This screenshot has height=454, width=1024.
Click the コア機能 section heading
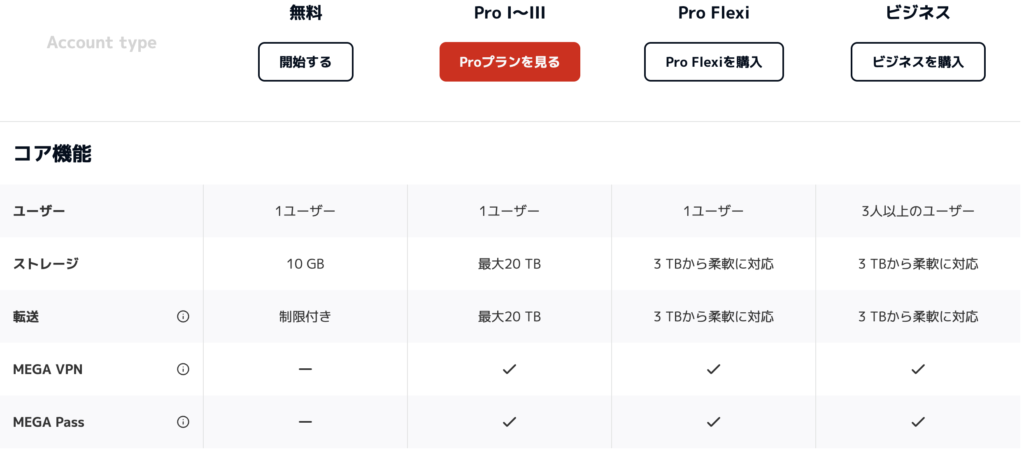(x=52, y=153)
